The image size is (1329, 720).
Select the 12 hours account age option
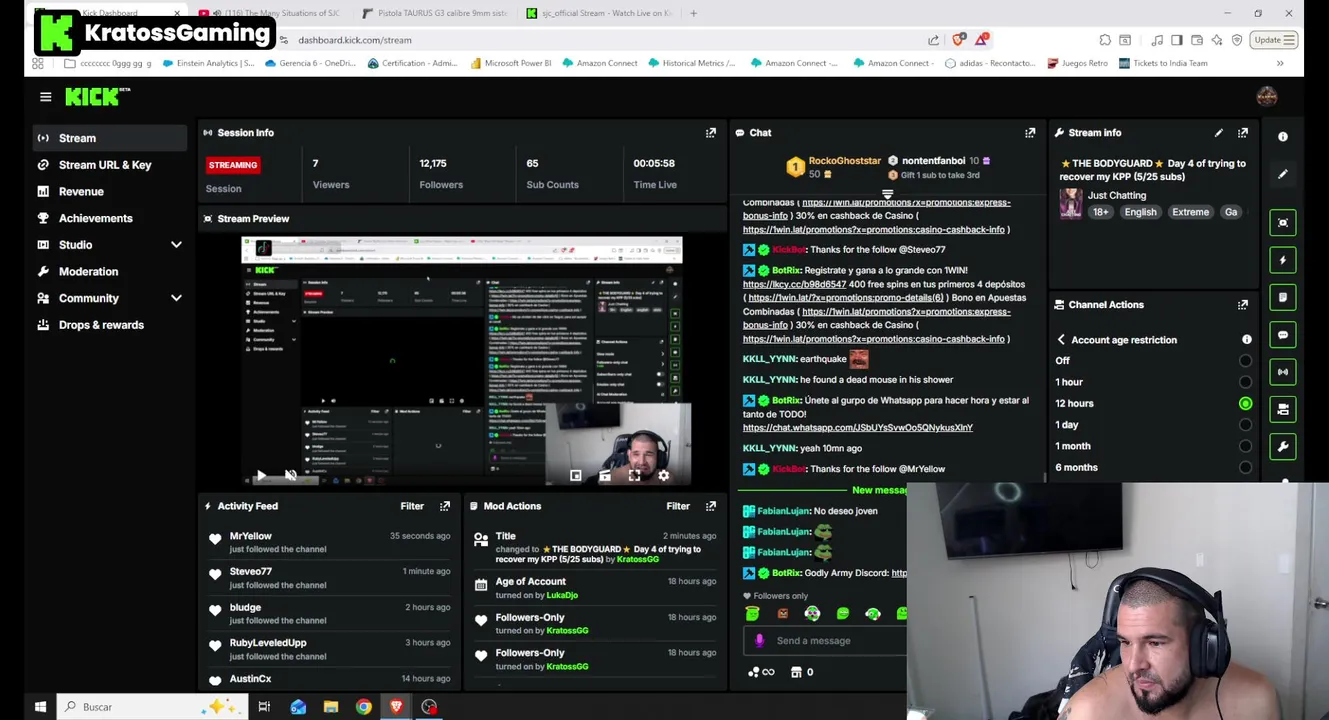(1245, 404)
